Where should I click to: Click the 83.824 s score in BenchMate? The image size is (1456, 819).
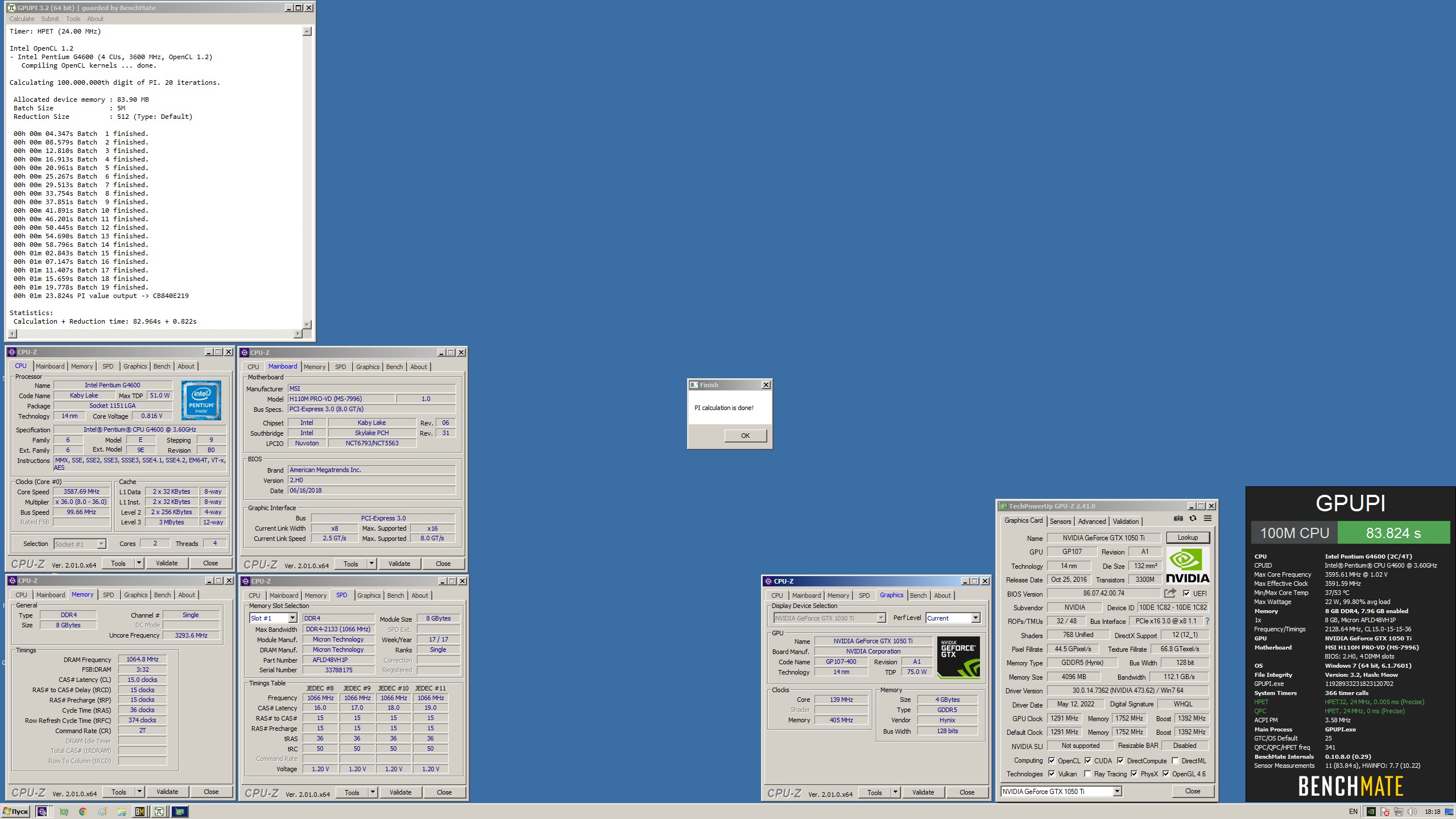click(1393, 533)
